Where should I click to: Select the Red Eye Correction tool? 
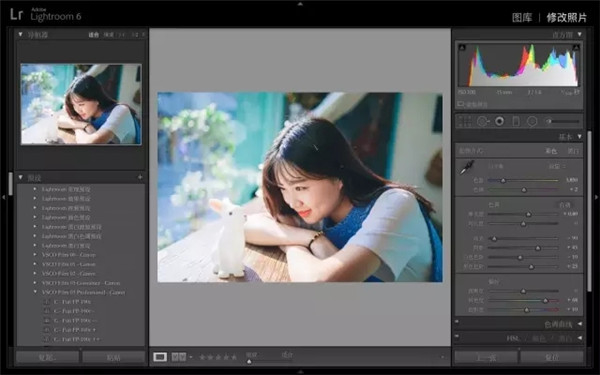point(499,122)
